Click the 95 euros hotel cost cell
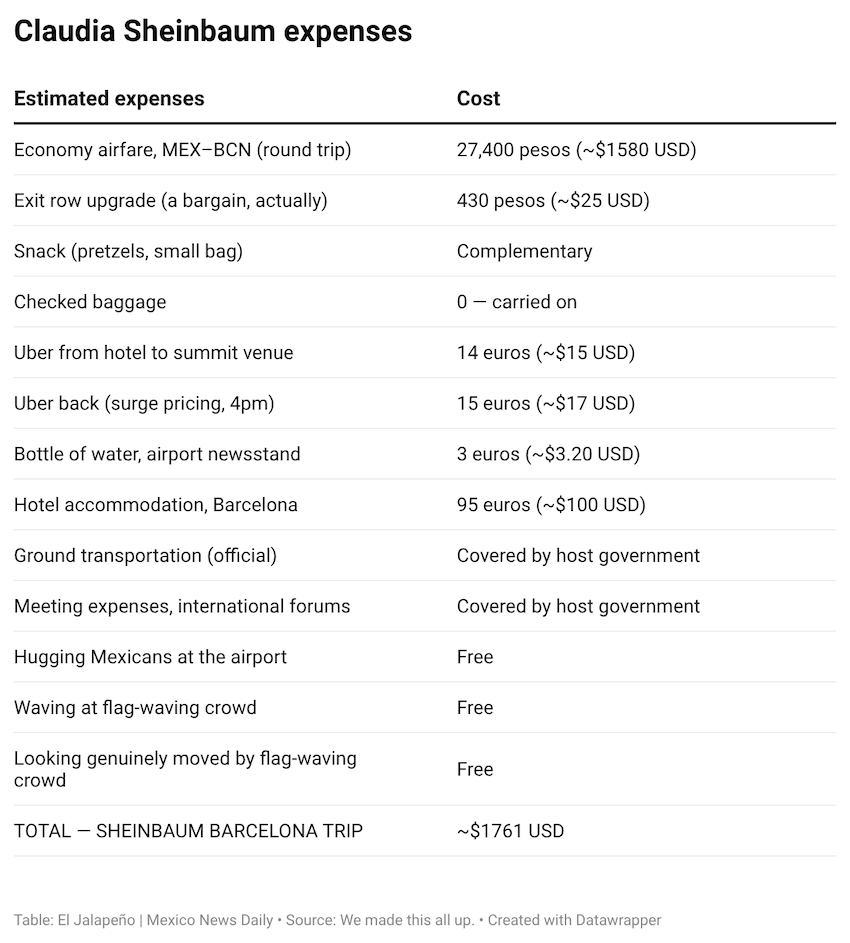 point(551,505)
